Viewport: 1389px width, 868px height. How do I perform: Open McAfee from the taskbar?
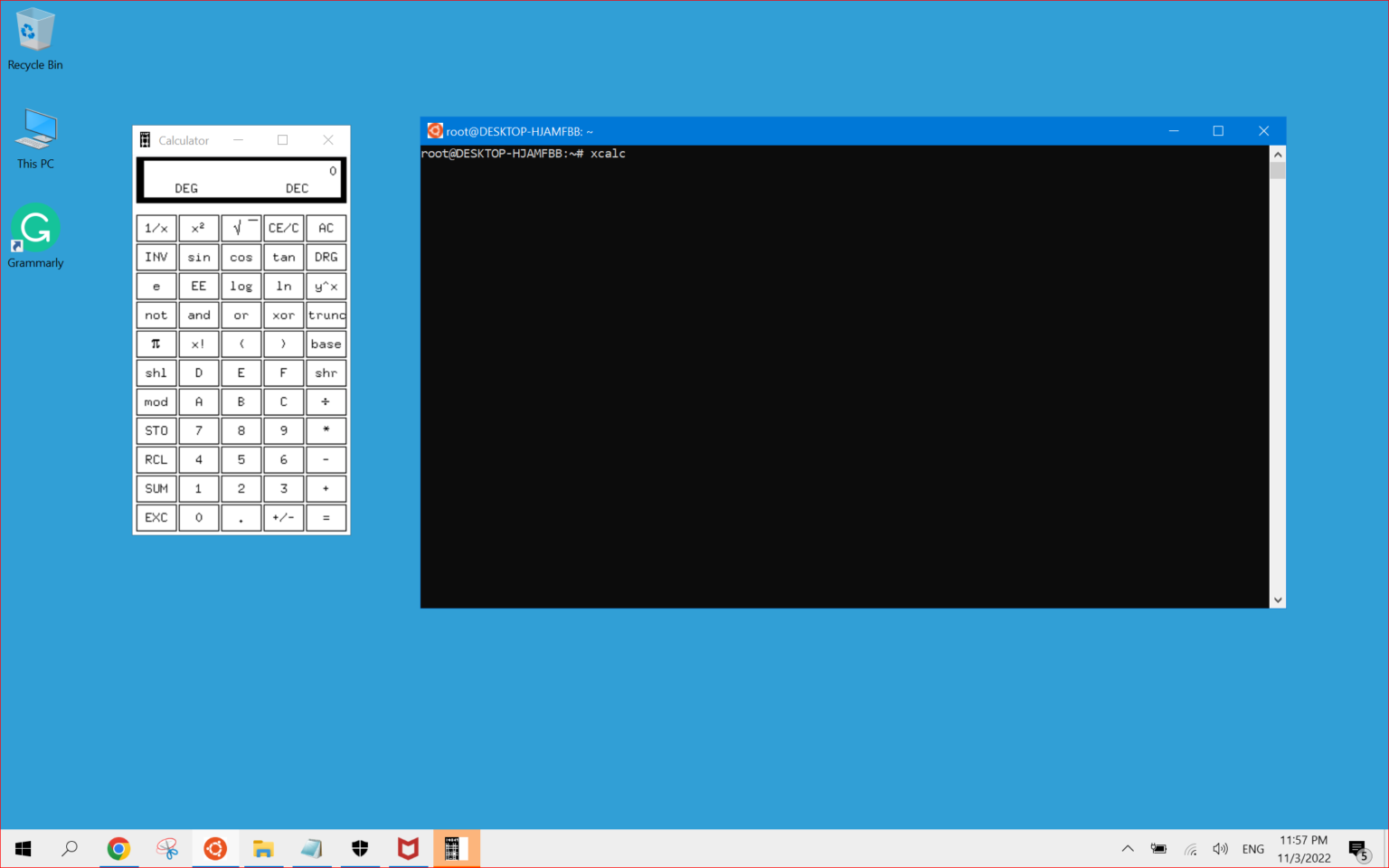[408, 848]
